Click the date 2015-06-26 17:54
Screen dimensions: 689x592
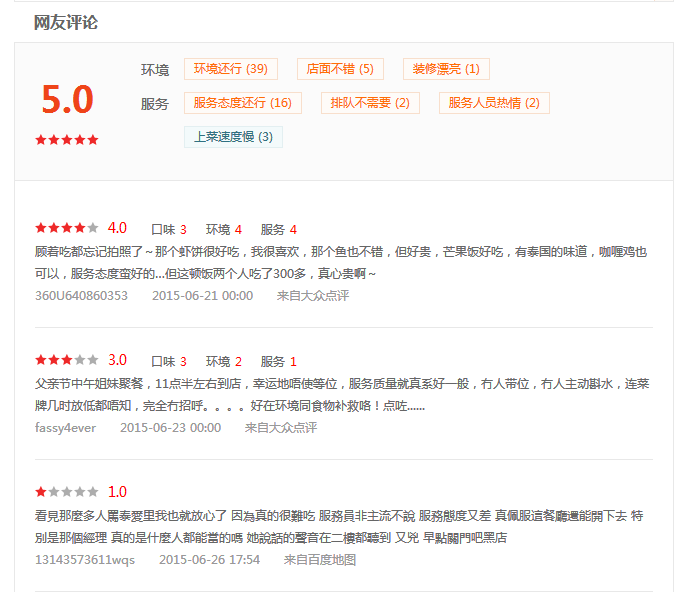tap(210, 559)
